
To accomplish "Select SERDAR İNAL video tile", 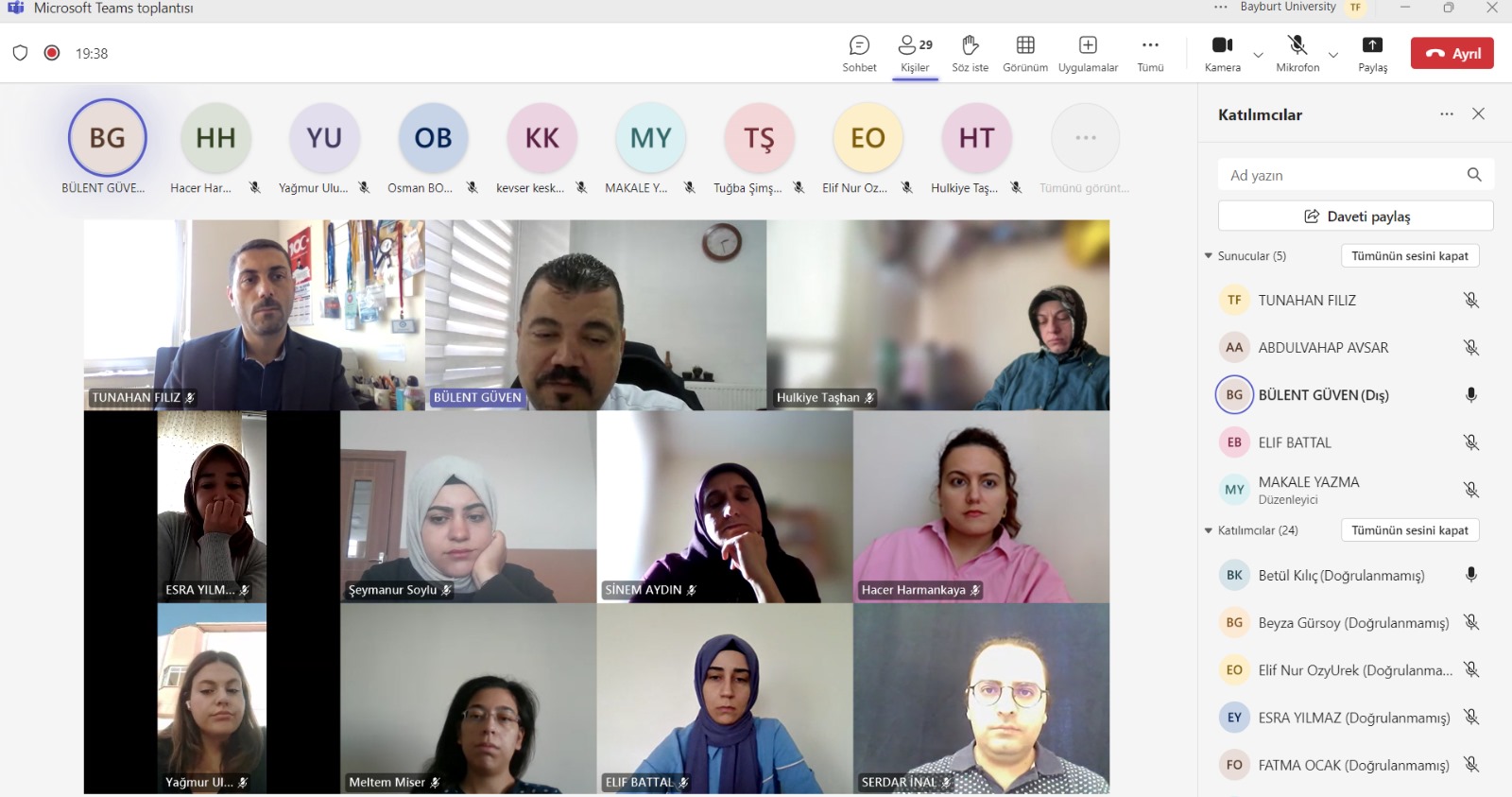I will pyautogui.click(x=981, y=699).
